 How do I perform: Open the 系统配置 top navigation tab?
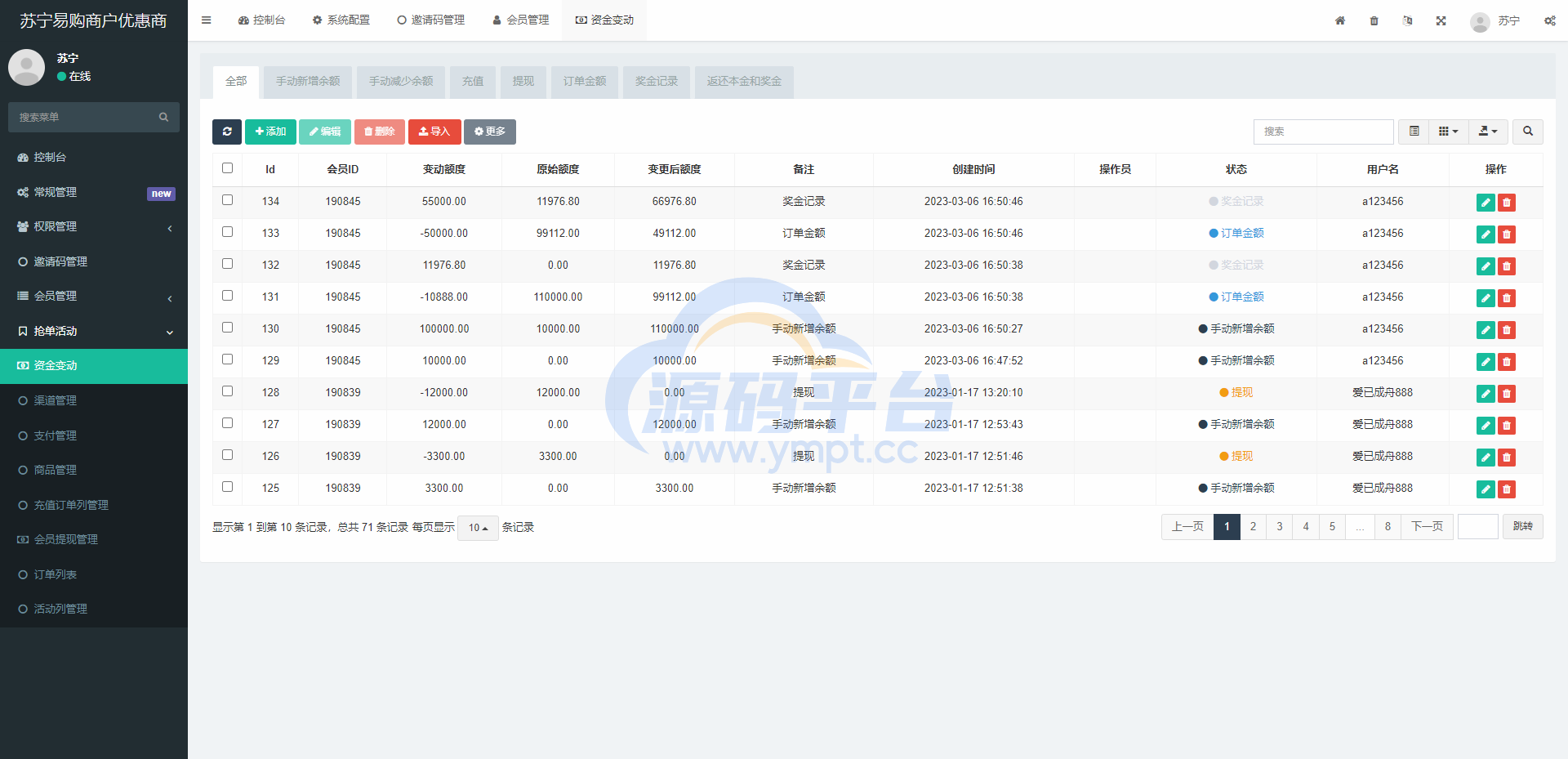coord(341,20)
